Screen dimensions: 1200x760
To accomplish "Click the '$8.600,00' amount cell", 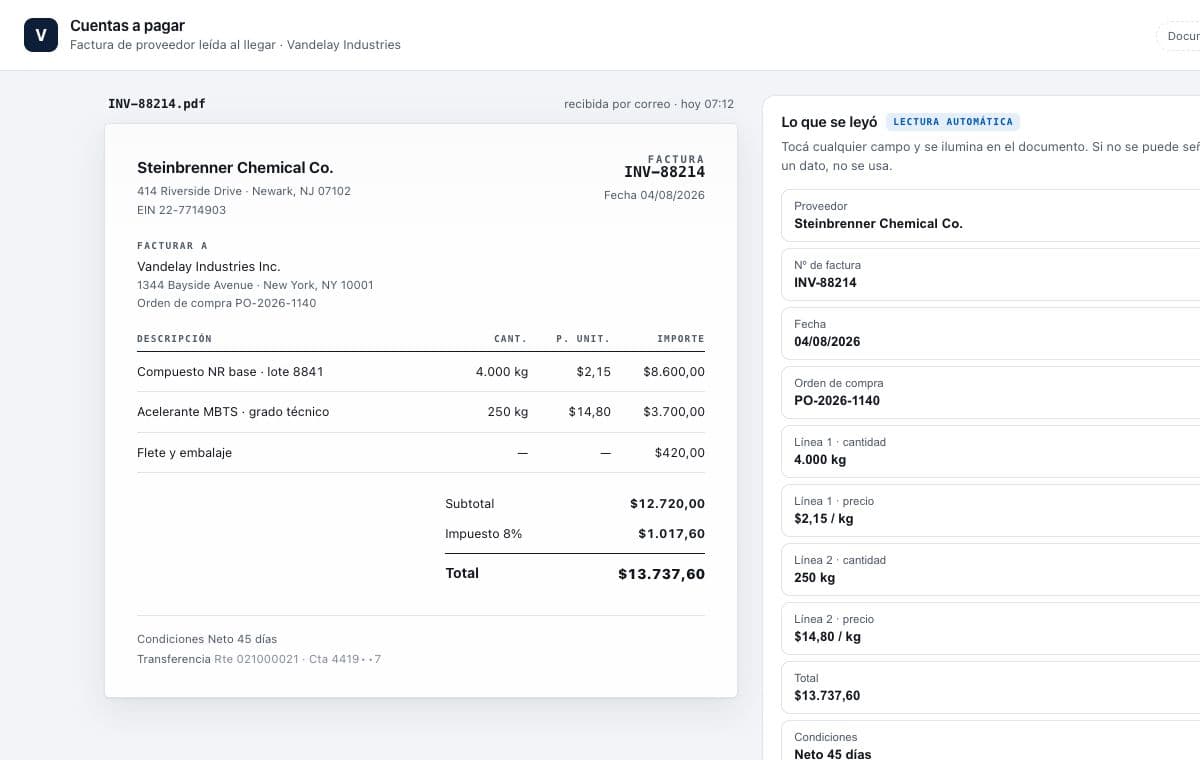I will tap(674, 372).
